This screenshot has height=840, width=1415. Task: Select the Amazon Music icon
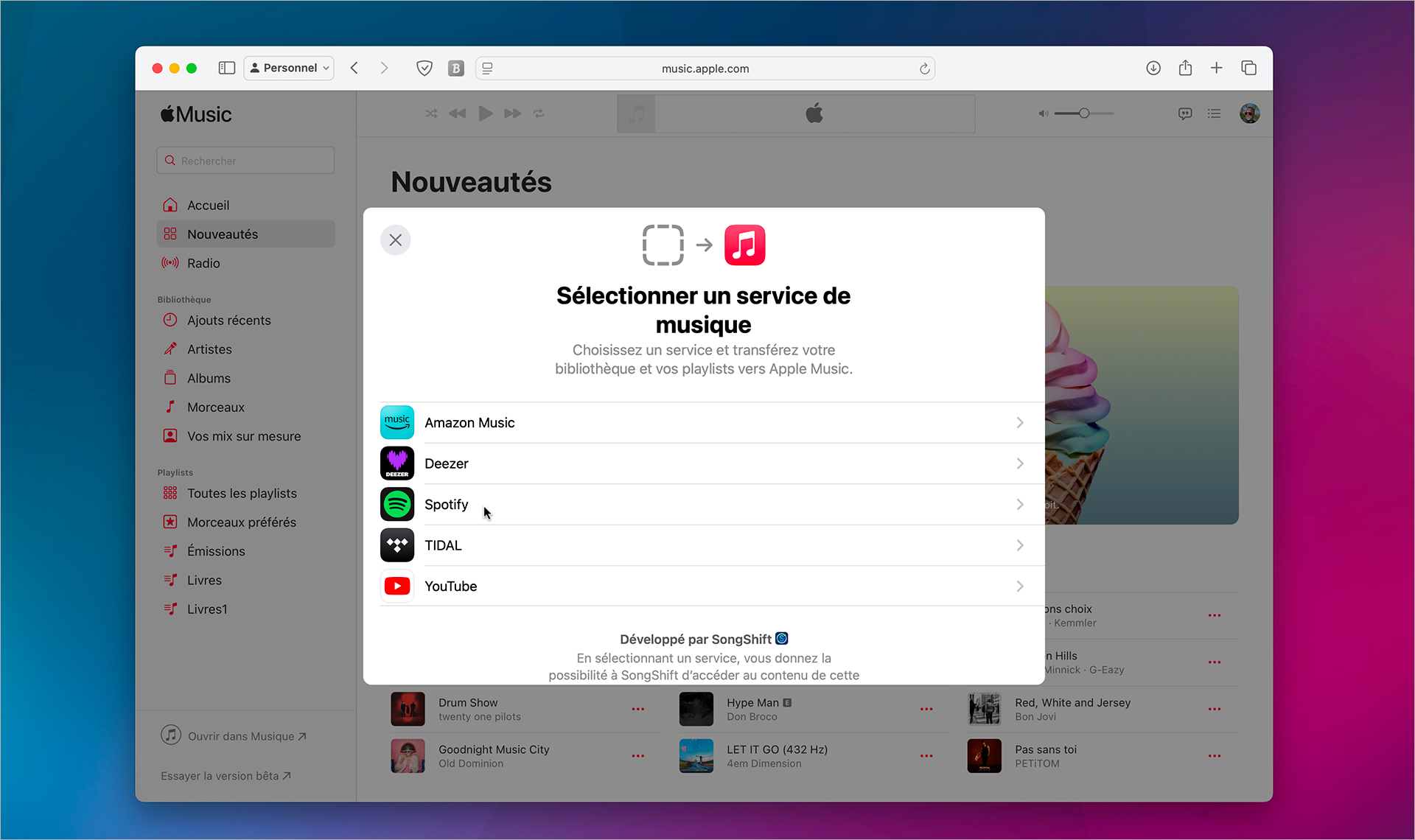click(397, 423)
